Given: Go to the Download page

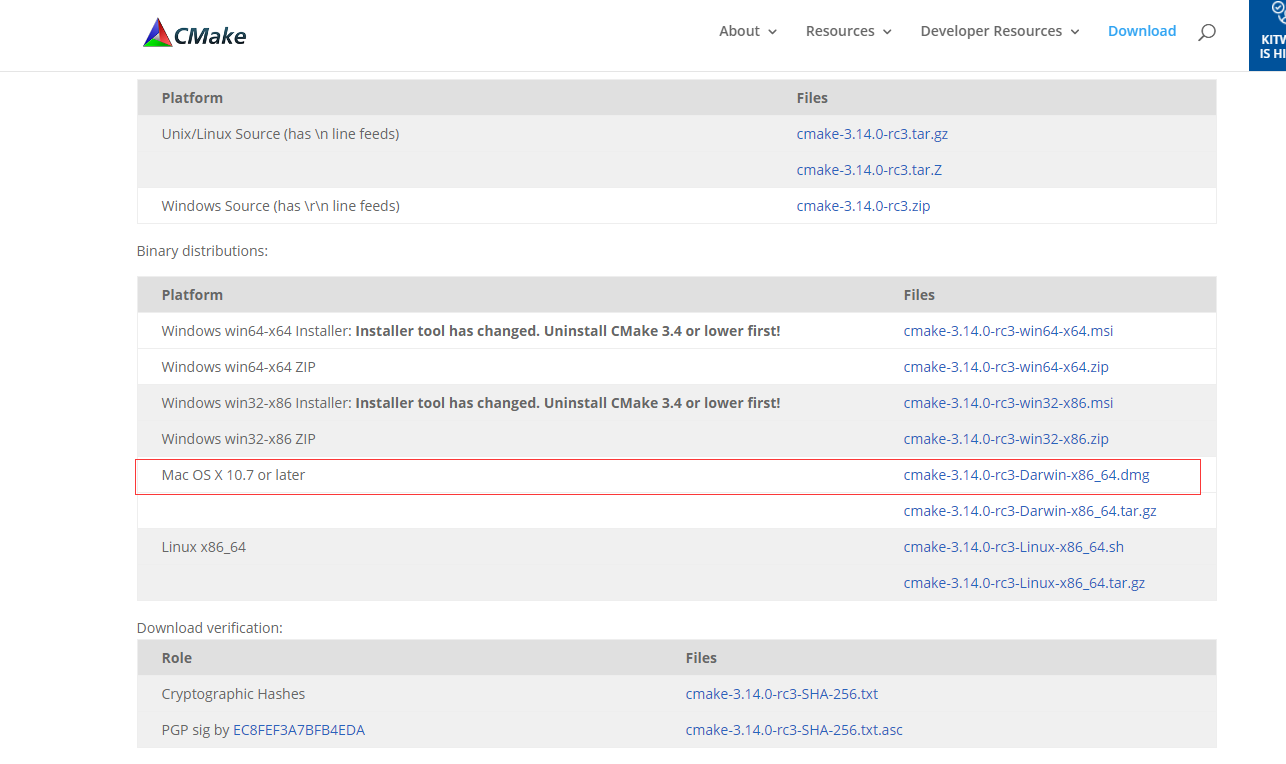Looking at the screenshot, I should tap(1142, 31).
